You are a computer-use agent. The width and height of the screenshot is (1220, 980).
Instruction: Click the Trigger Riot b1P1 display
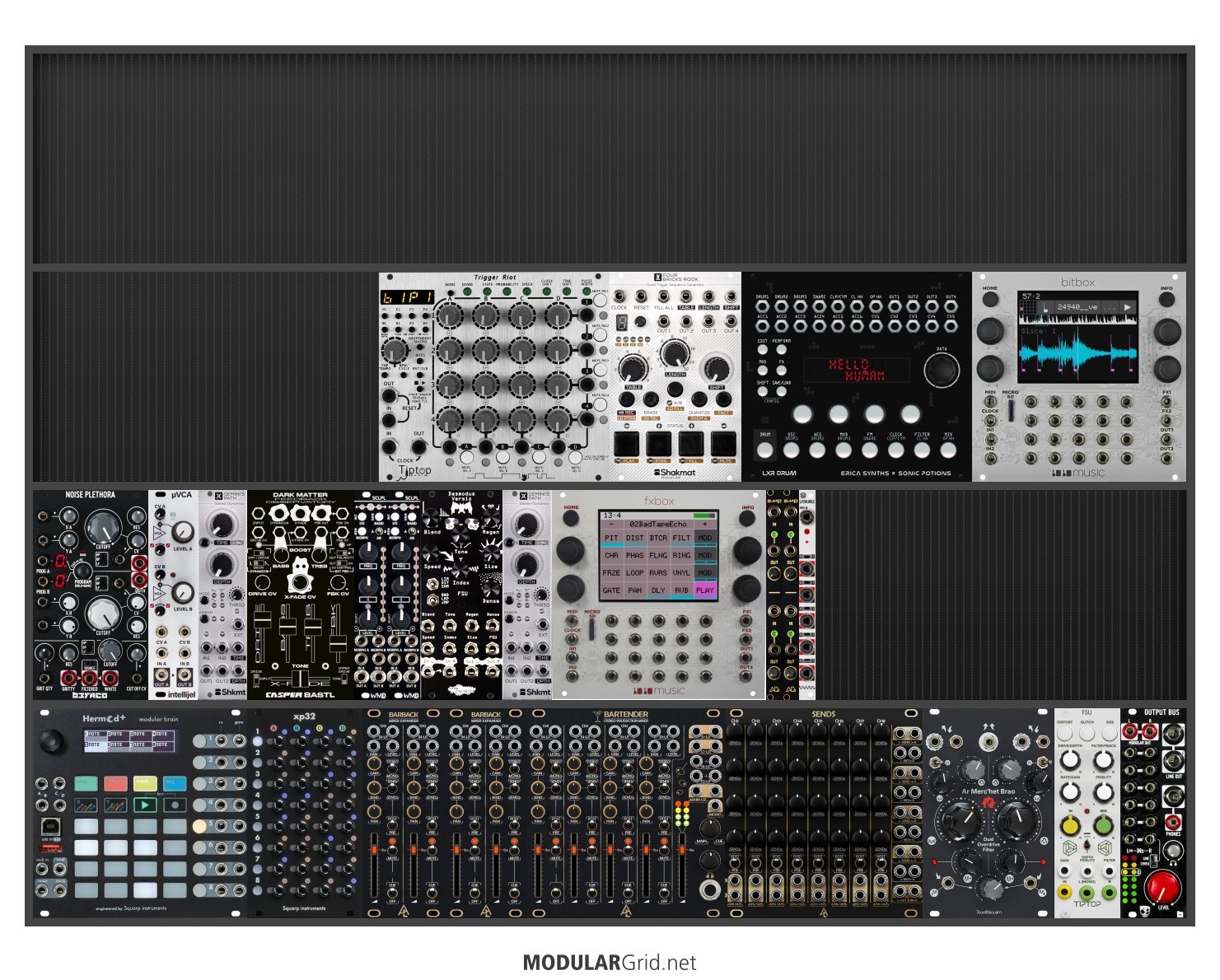point(406,296)
